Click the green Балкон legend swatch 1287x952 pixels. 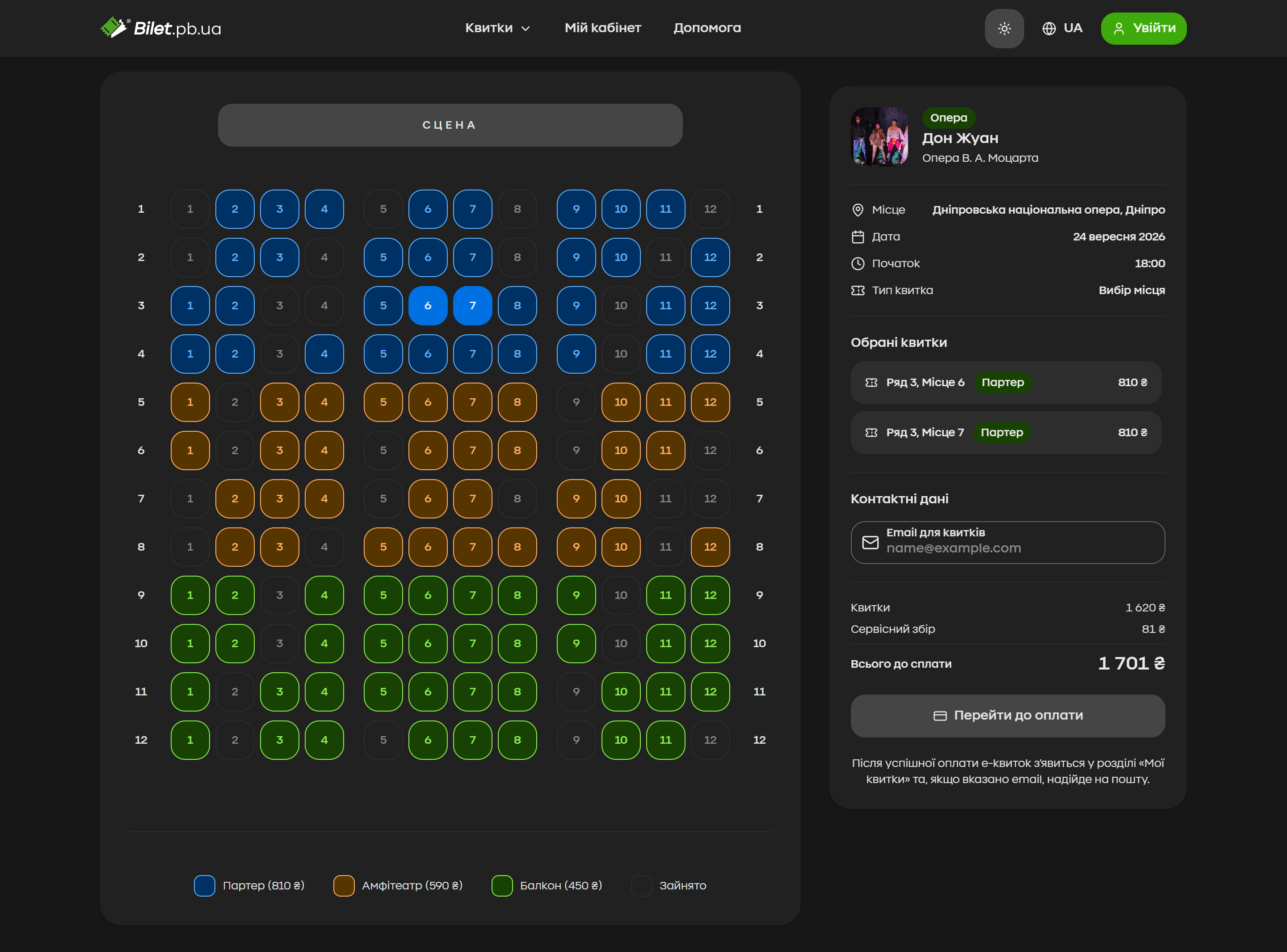pos(502,886)
